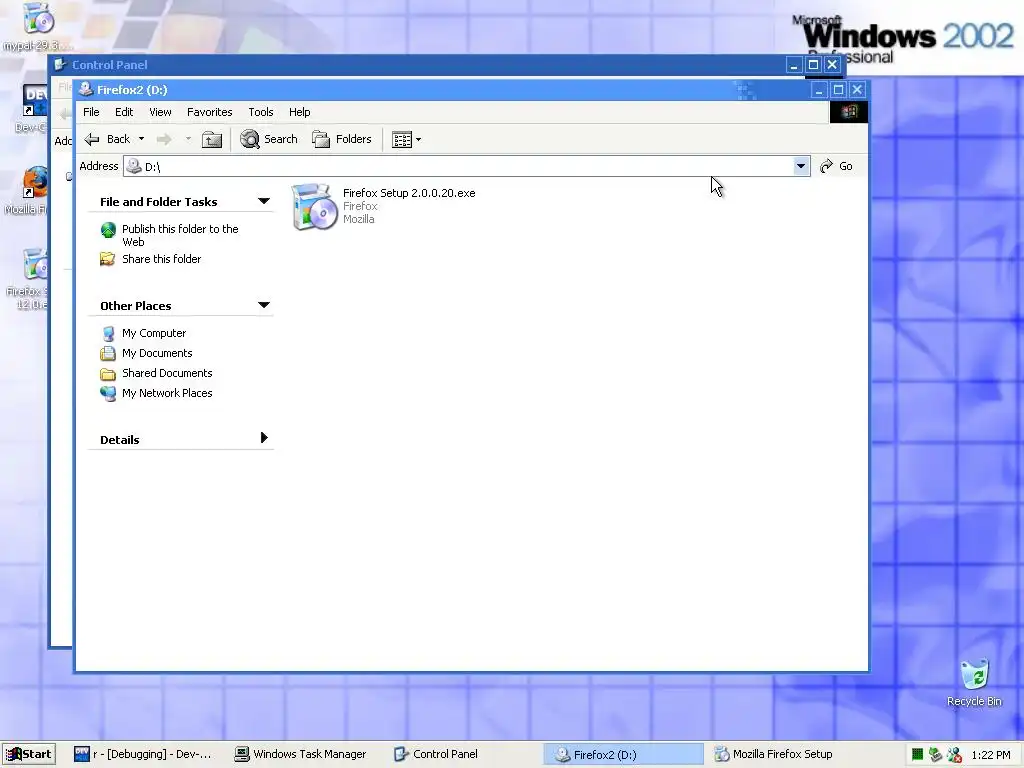Click the My Documents sidebar icon
The height and width of the screenshot is (768, 1024).
108,354
